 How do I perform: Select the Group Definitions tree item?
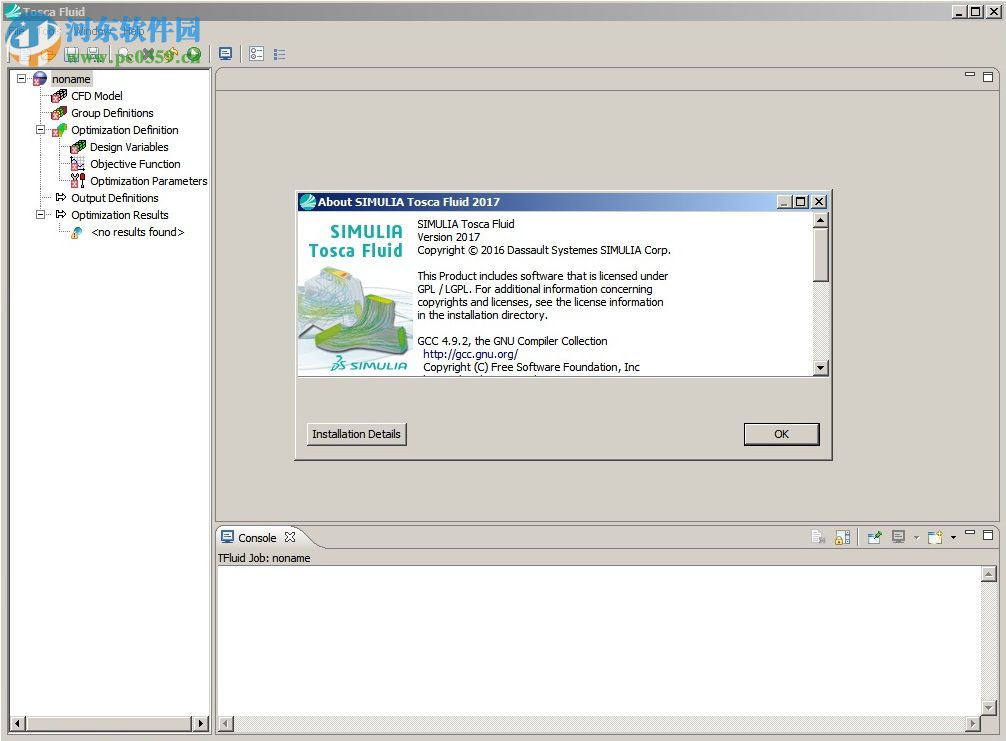pyautogui.click(x=112, y=113)
